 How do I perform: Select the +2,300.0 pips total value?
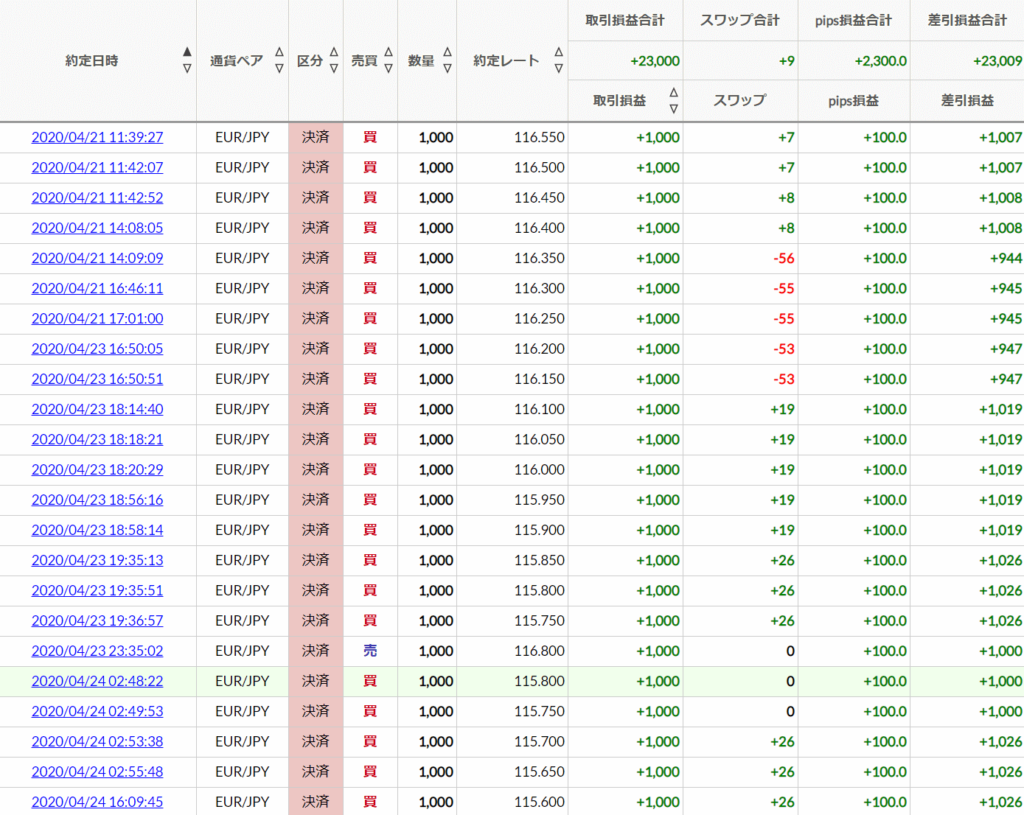[881, 61]
